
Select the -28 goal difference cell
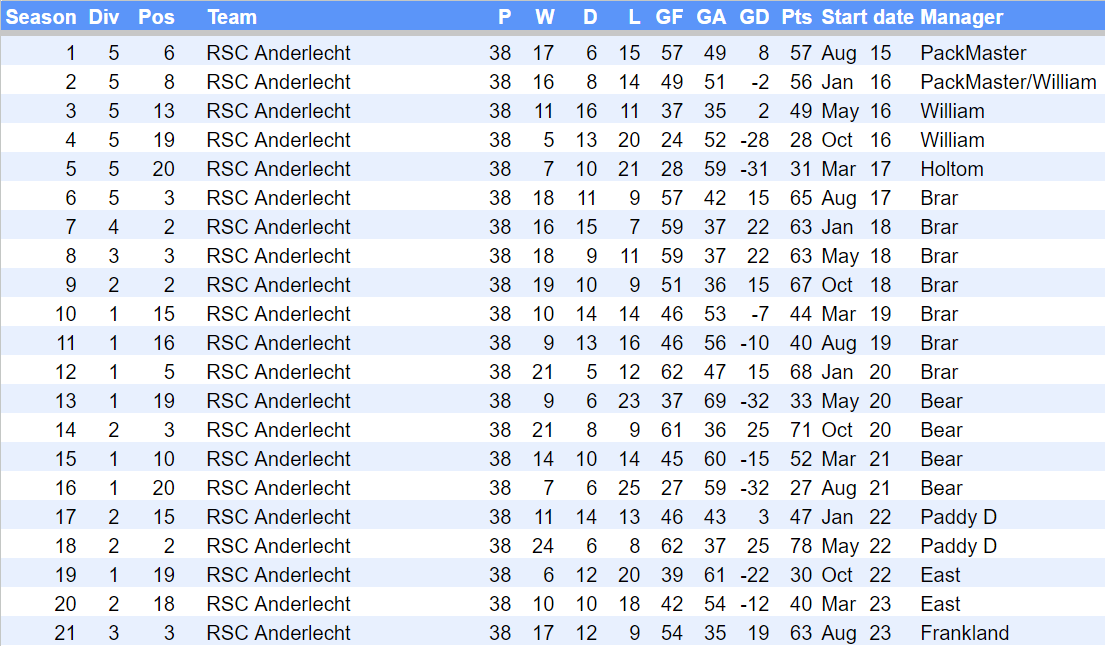pos(755,140)
